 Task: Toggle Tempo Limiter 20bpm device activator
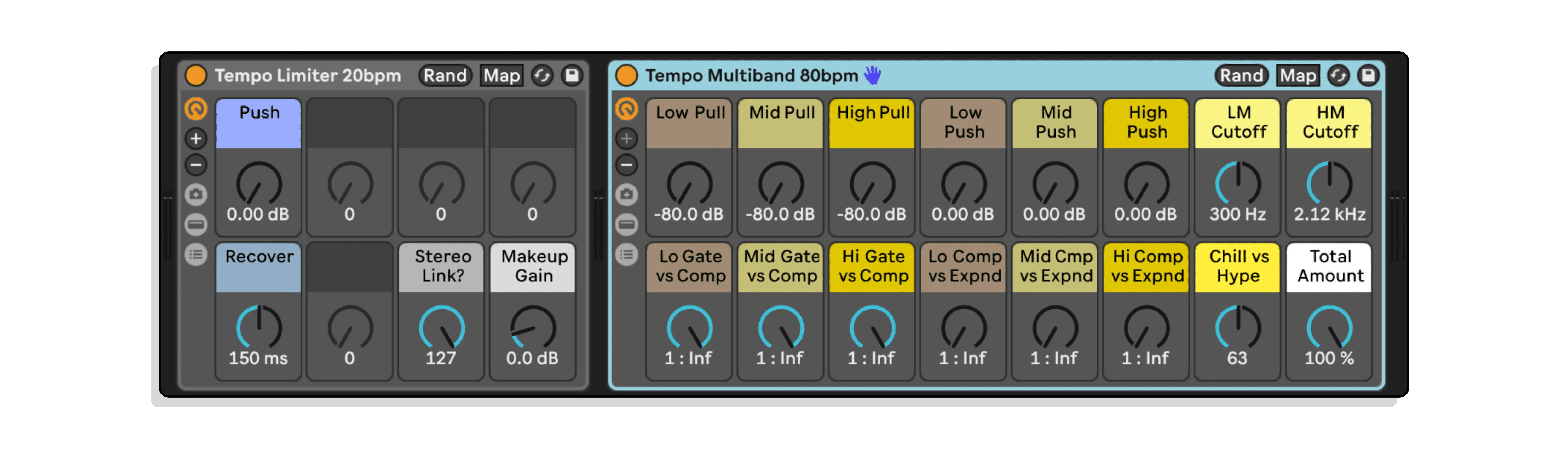(196, 75)
